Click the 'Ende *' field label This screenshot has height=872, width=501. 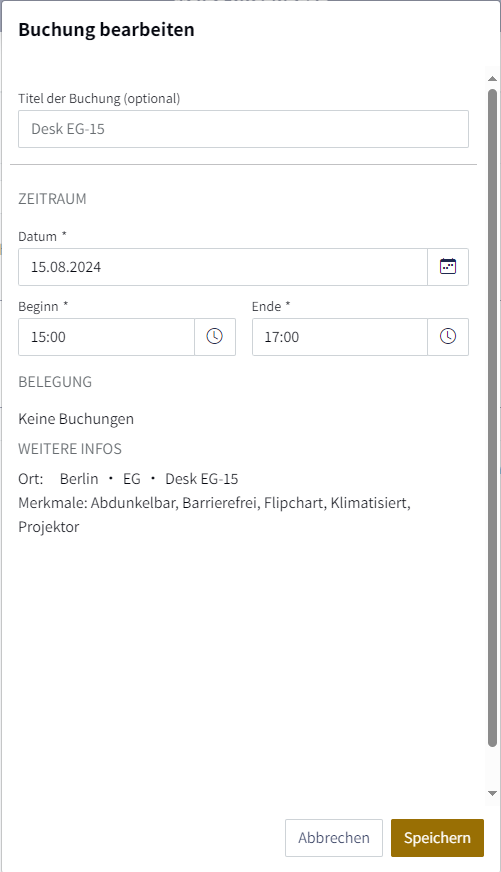[271, 306]
